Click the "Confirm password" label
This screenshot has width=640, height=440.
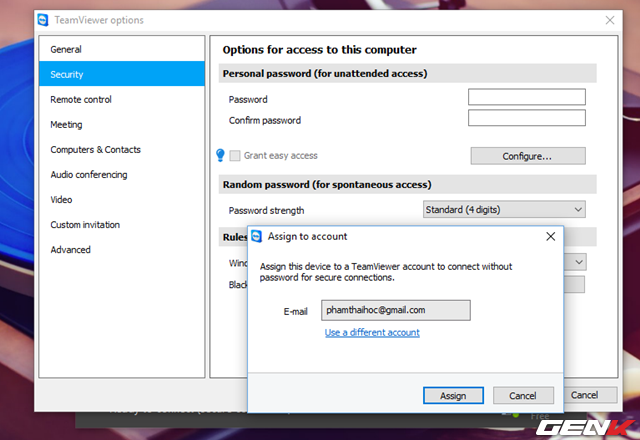click(264, 120)
